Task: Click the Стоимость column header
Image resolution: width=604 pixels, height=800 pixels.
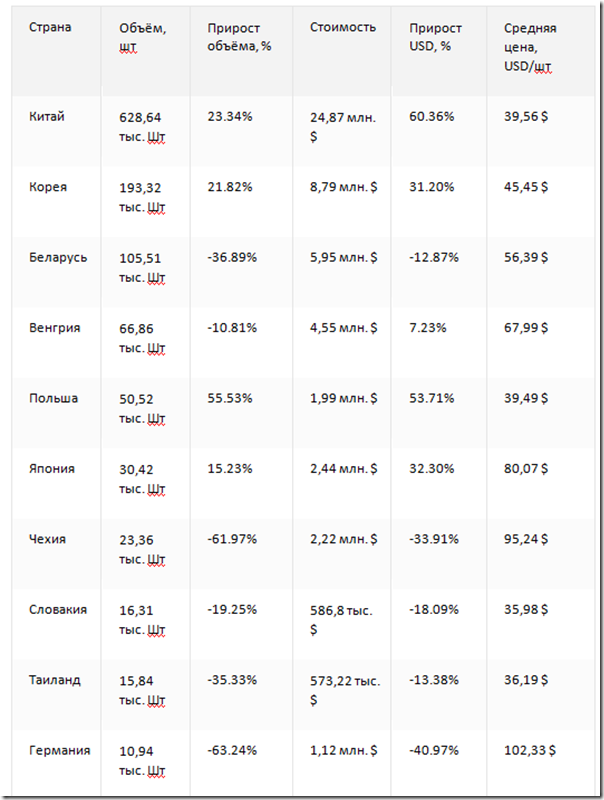Action: (343, 27)
